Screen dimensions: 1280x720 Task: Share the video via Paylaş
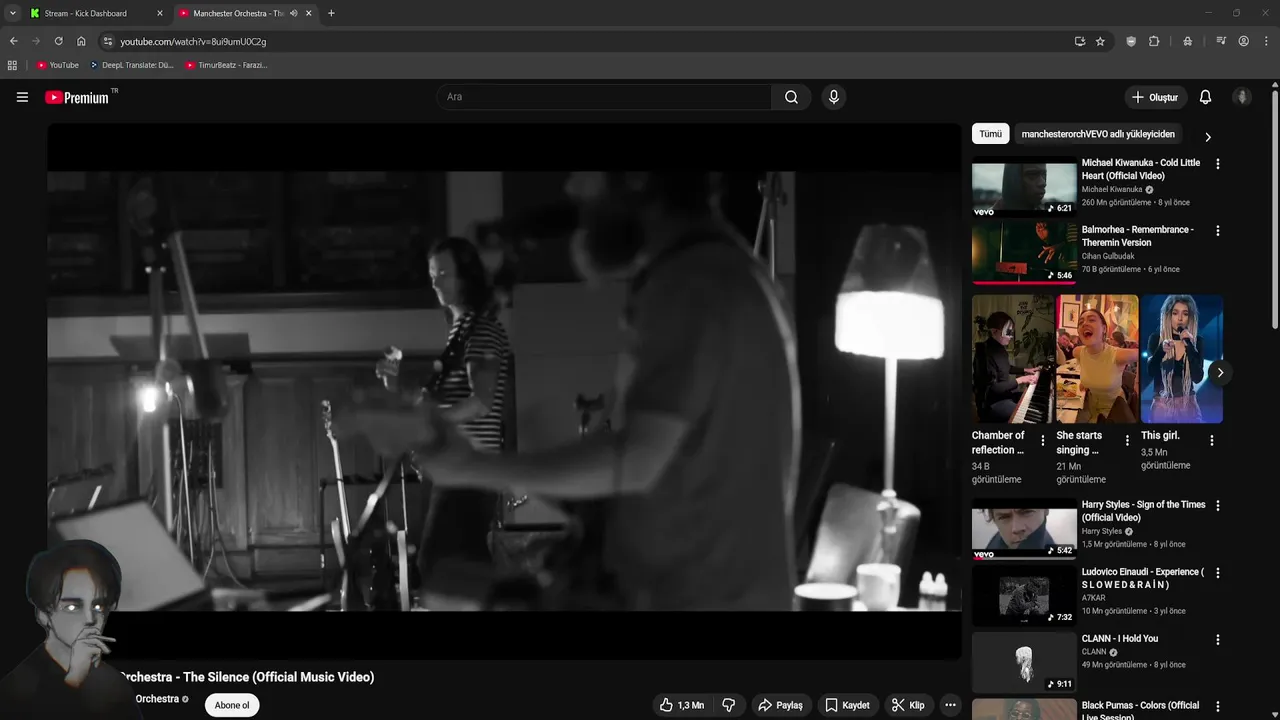point(780,705)
